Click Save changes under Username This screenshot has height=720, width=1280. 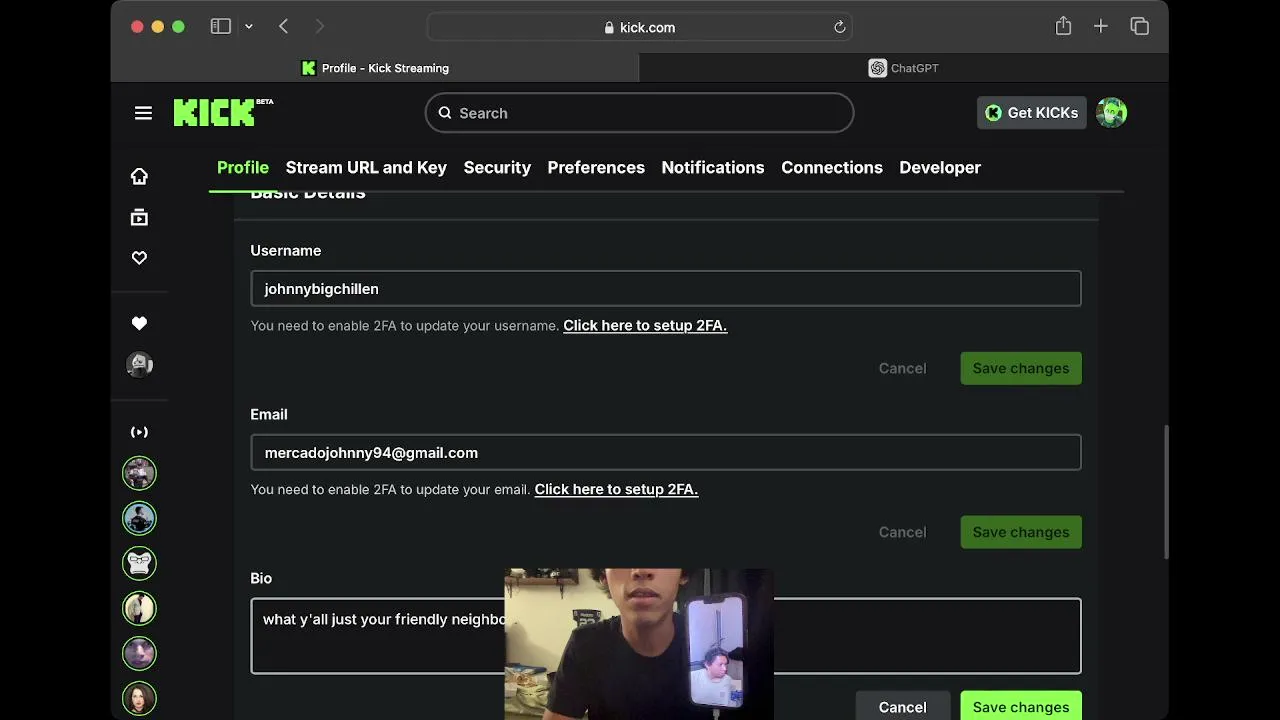[x=1021, y=368]
